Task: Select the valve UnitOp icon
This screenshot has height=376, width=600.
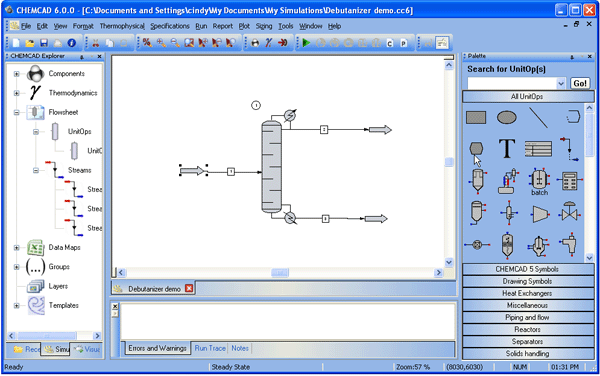Action: coord(570,212)
